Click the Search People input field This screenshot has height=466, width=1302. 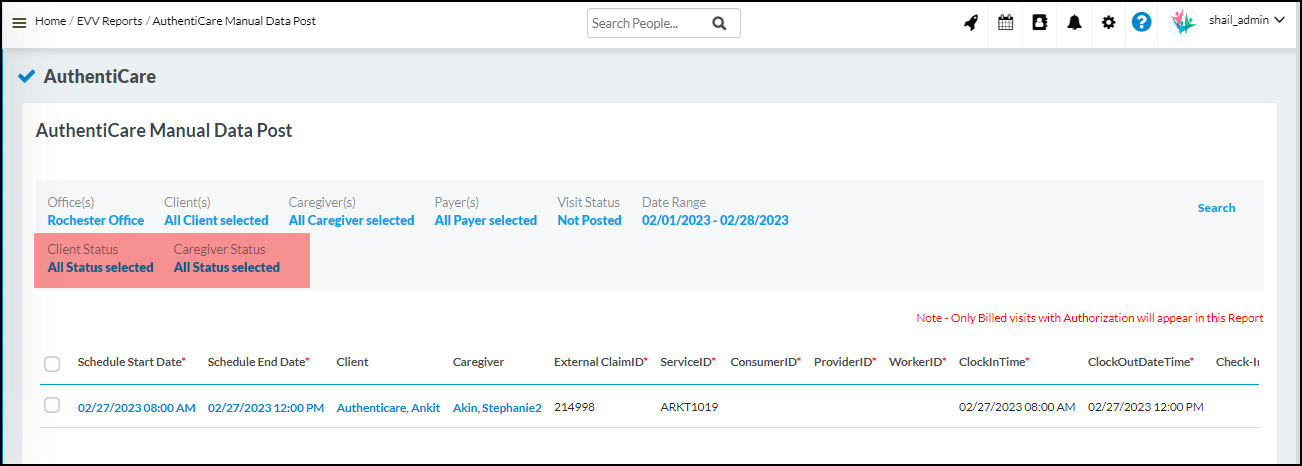(x=645, y=23)
